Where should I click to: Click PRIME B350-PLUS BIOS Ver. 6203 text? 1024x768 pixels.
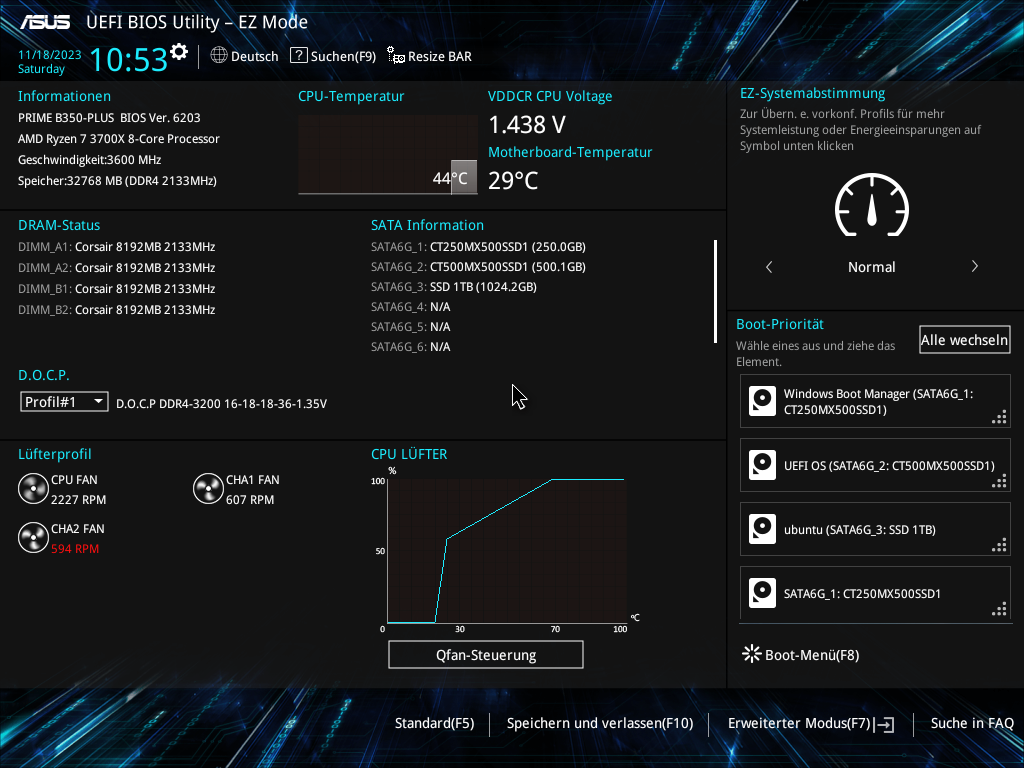click(109, 118)
